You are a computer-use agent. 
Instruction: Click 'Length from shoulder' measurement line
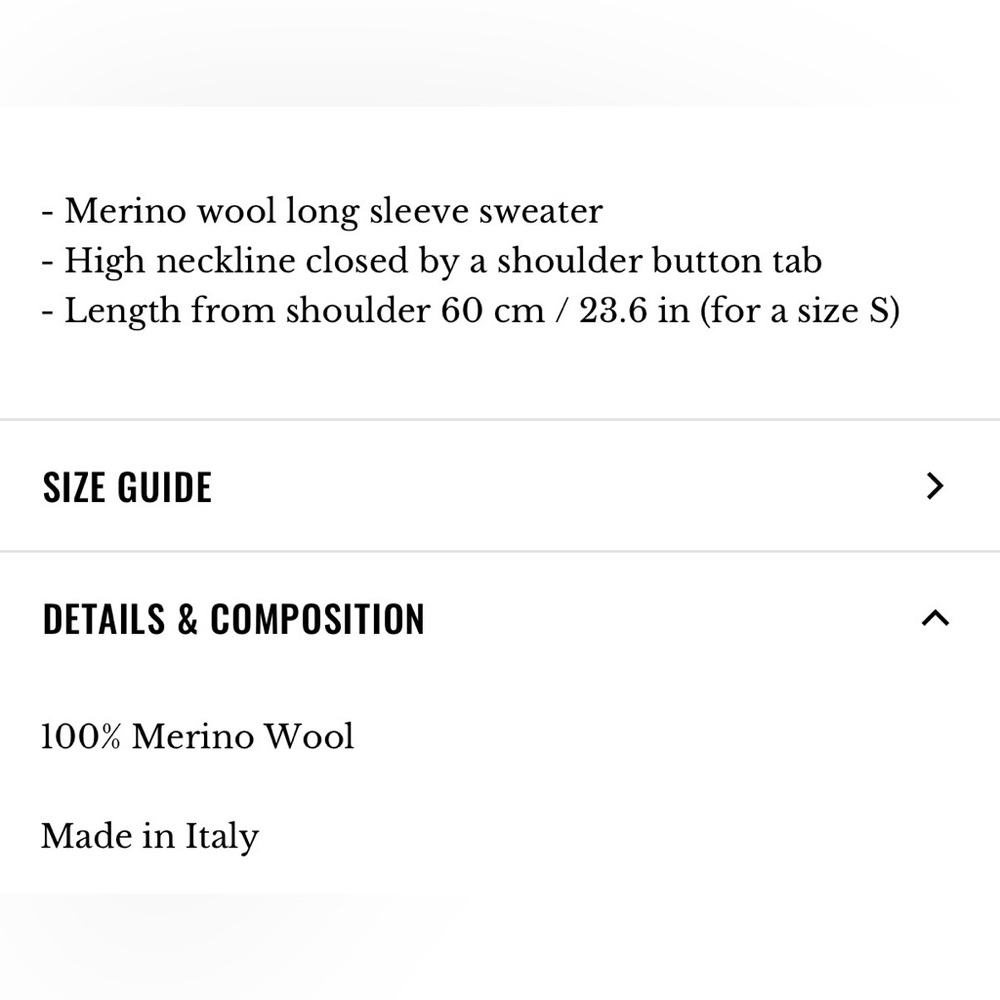click(471, 311)
